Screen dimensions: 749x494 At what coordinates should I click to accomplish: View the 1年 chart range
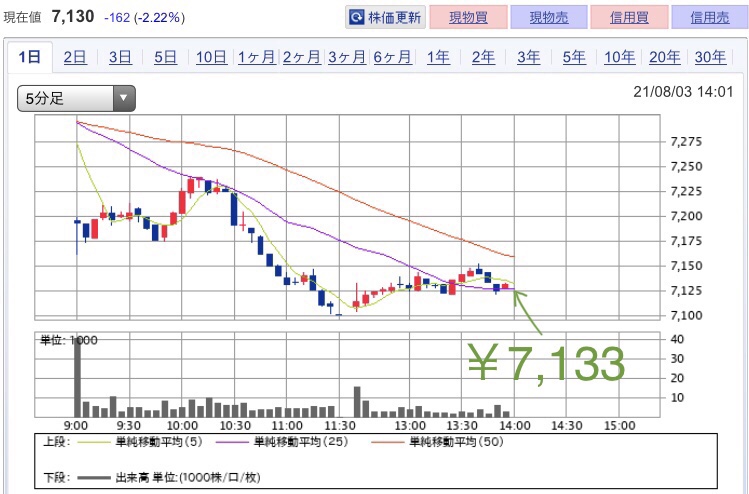tap(438, 57)
